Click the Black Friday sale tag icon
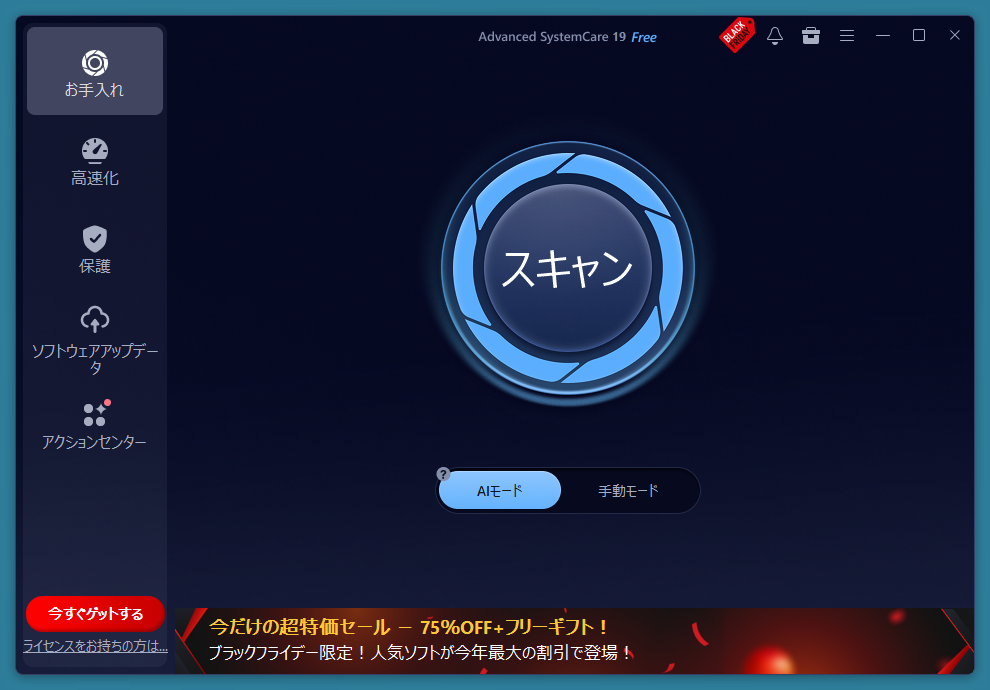 737,35
